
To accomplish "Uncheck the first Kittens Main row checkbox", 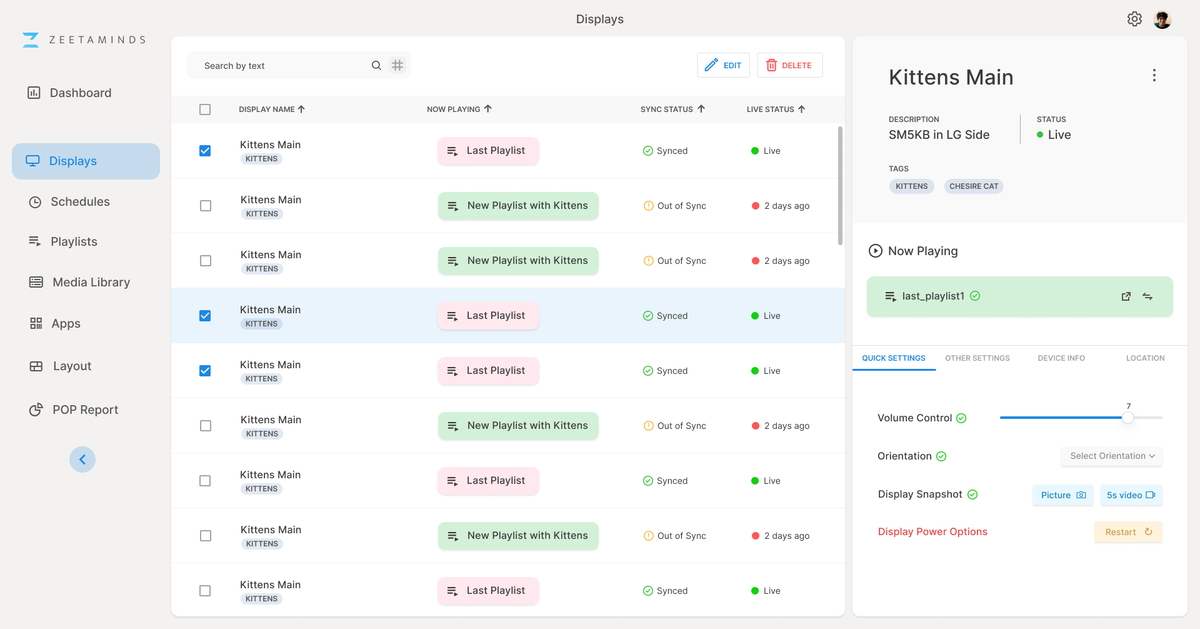I will tap(205, 151).
